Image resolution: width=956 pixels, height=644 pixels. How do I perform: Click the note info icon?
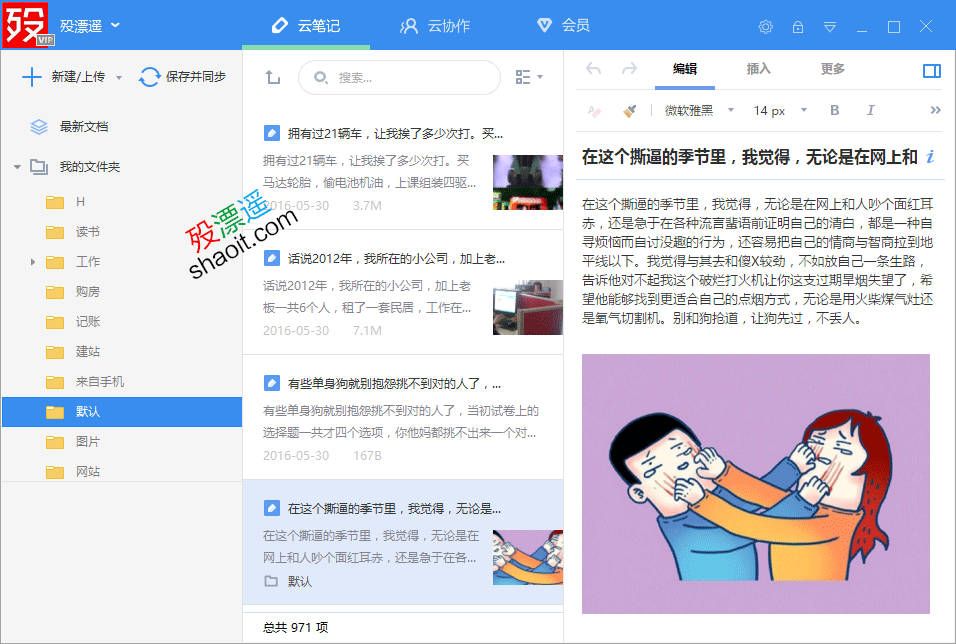click(930, 157)
